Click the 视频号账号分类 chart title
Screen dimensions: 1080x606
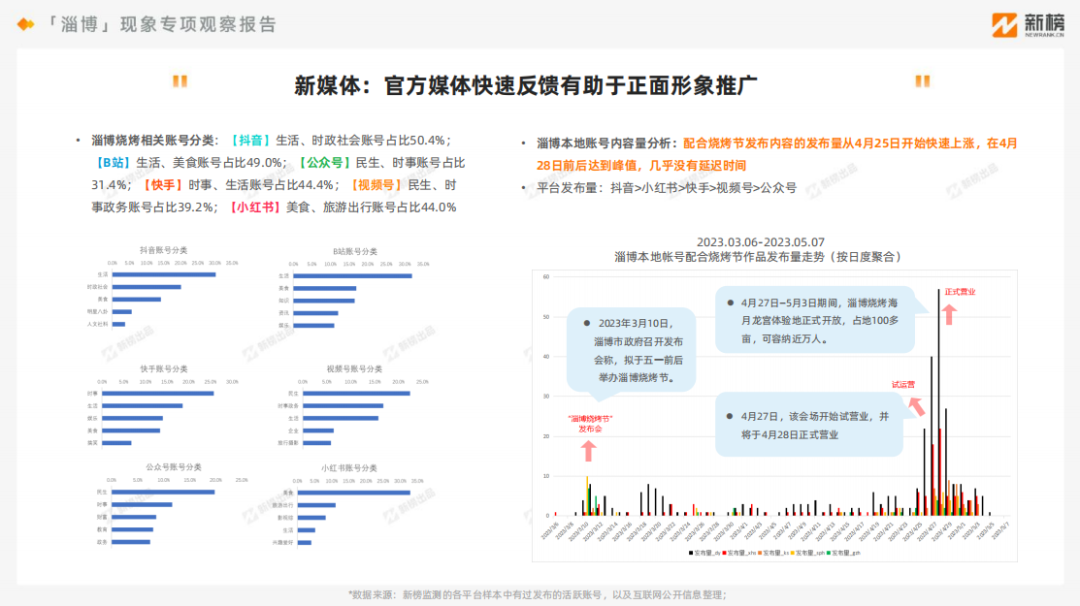coord(354,369)
